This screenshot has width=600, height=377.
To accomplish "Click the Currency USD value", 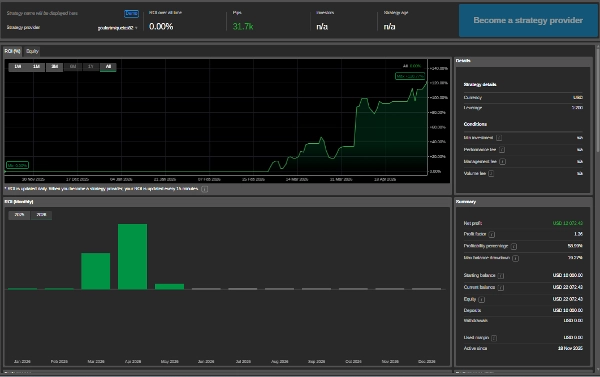I will (x=578, y=98).
